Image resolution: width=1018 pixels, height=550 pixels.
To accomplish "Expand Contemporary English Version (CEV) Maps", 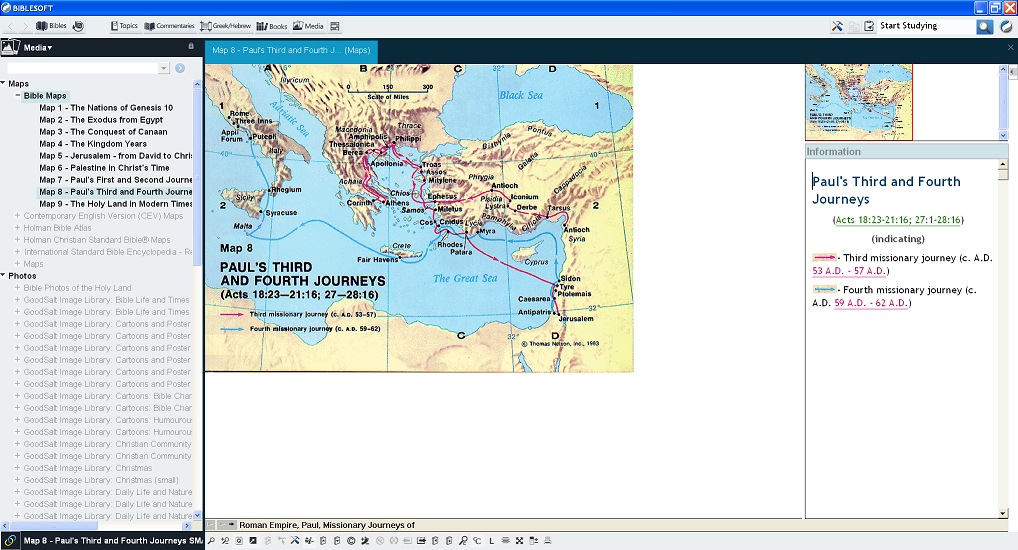I will [x=18, y=216].
